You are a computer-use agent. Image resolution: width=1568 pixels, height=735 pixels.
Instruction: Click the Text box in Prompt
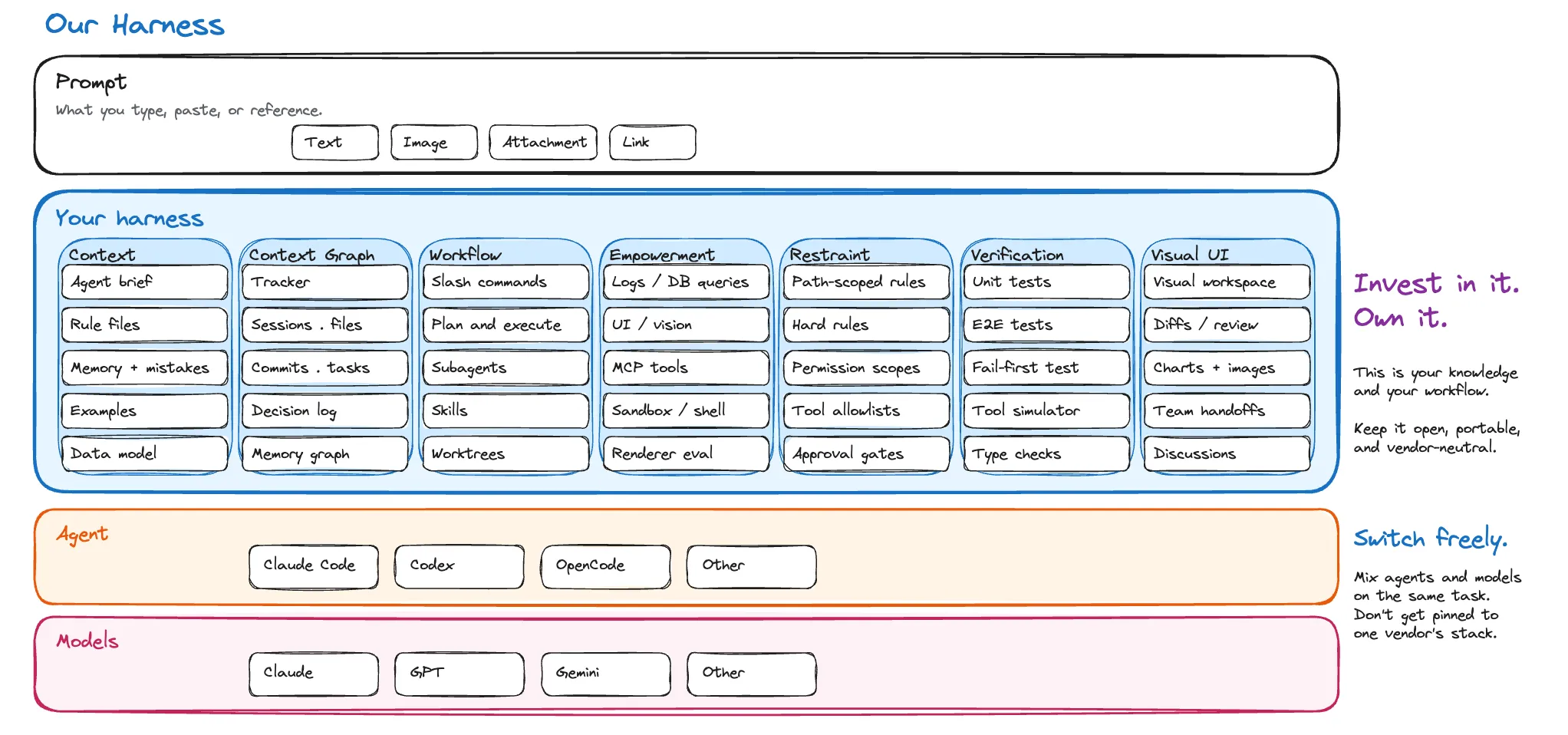335,143
